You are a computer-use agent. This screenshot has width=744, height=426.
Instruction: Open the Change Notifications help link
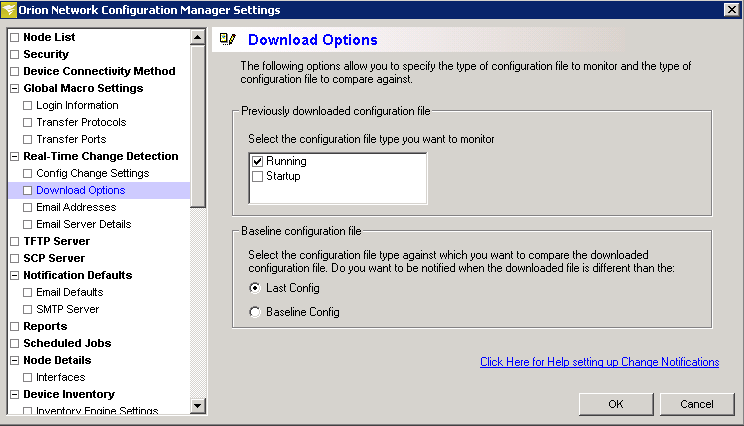click(x=599, y=362)
